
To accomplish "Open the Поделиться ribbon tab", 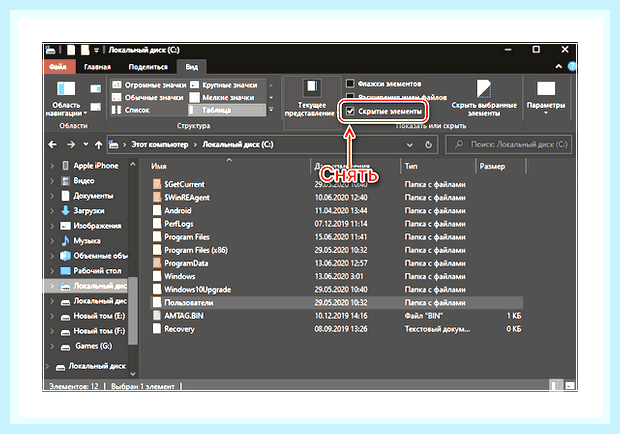I will [148, 67].
